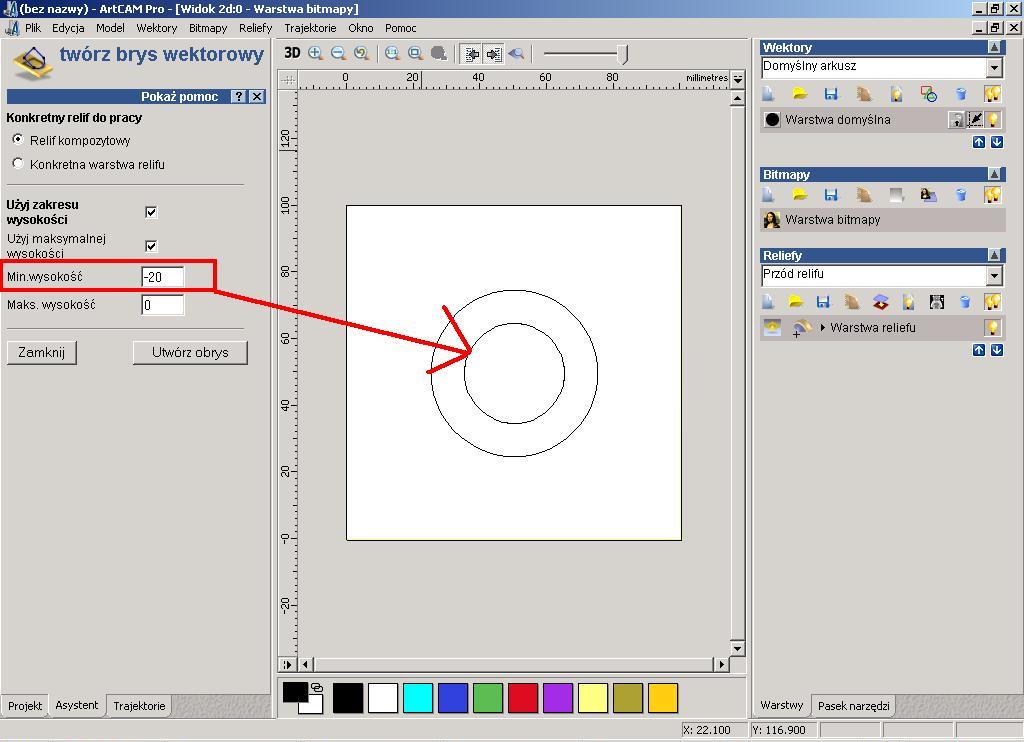The height and width of the screenshot is (742, 1029).
Task: Open Przód relifu dropdown
Action: pyautogui.click(x=994, y=276)
